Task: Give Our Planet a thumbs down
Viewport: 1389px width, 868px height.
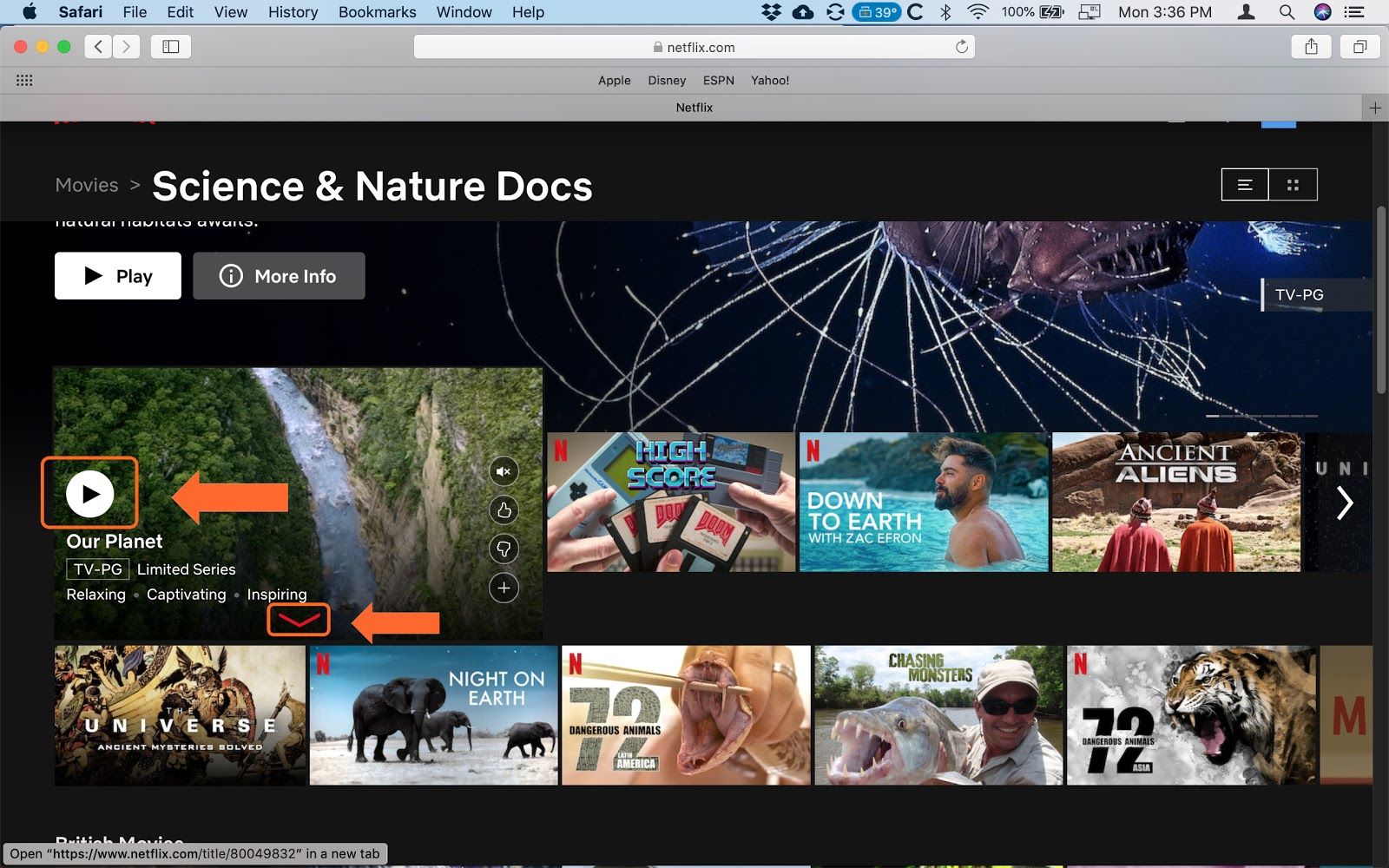Action: coord(504,549)
